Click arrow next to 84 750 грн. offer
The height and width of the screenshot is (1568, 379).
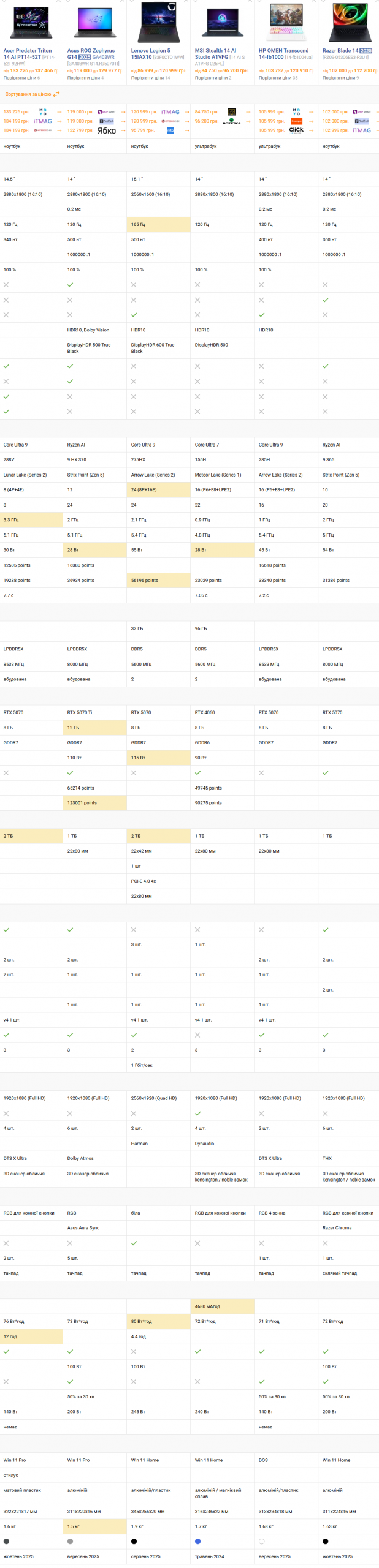[248, 112]
